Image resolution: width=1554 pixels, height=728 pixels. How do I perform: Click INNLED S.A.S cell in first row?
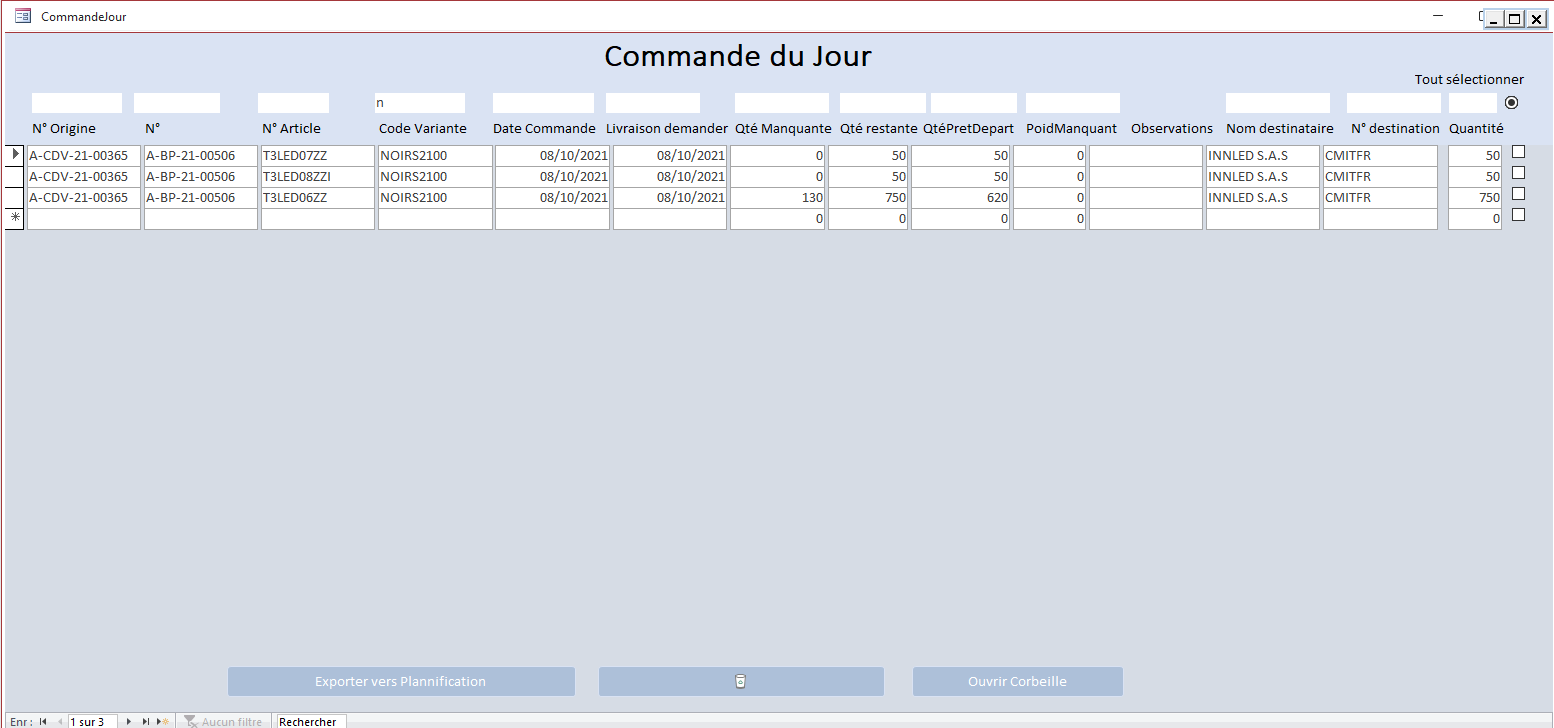[x=1262, y=156]
